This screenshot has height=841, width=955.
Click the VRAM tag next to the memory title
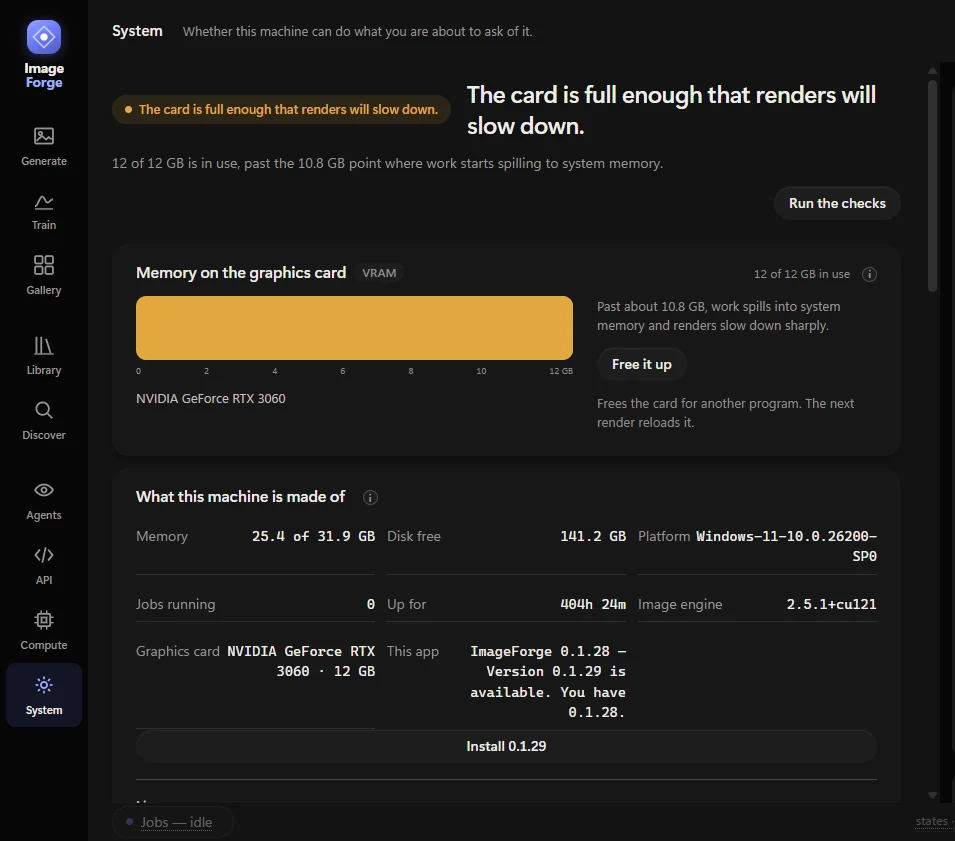379,273
